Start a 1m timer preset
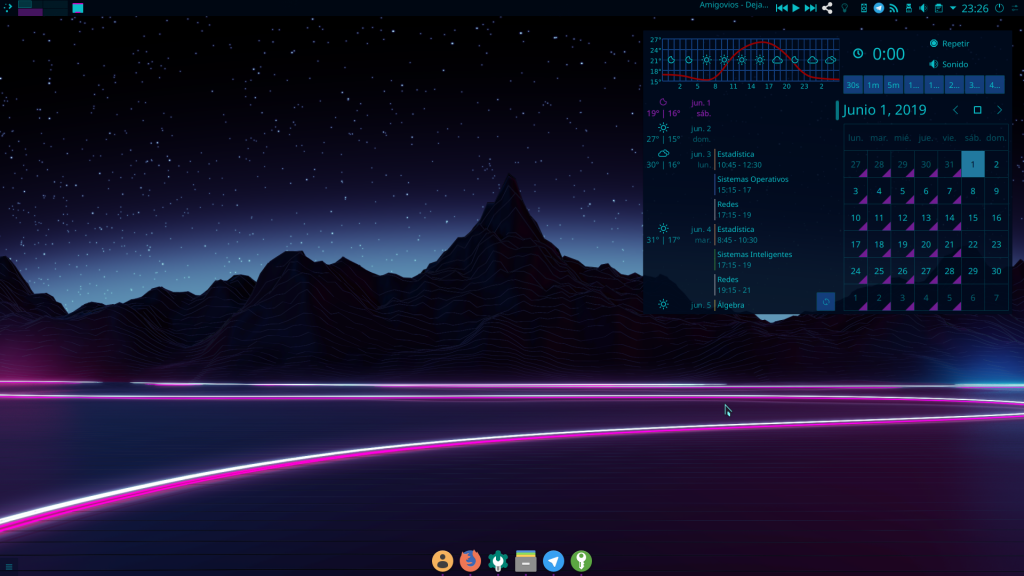The image size is (1024, 576). click(x=873, y=85)
